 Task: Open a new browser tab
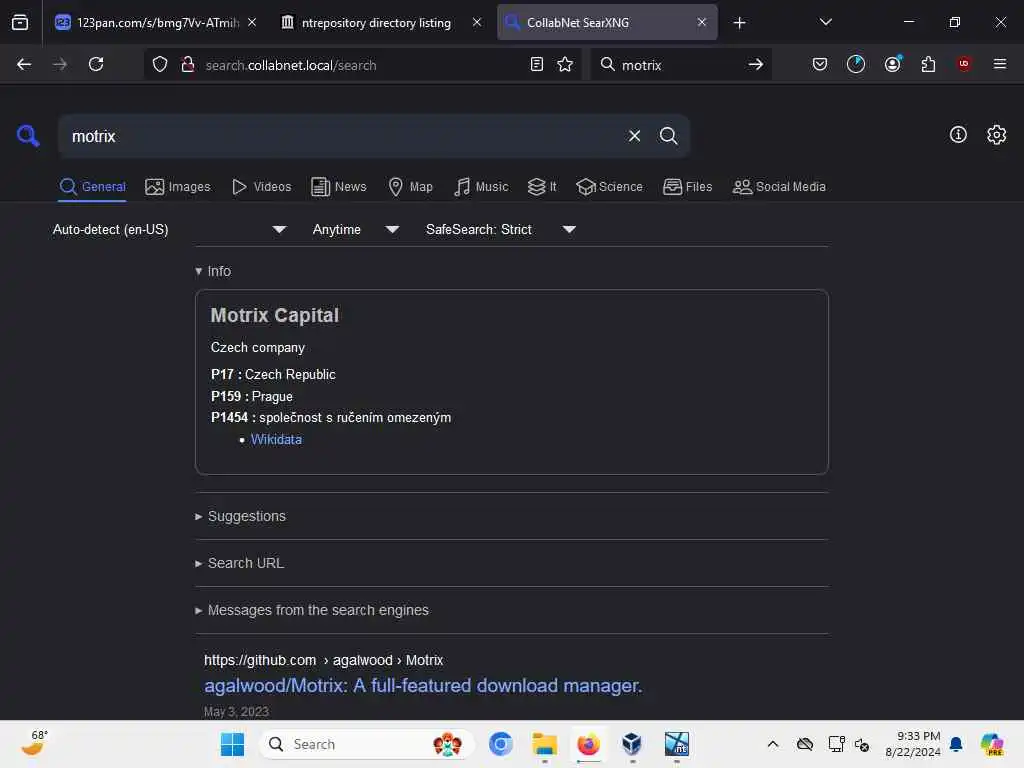tap(739, 23)
